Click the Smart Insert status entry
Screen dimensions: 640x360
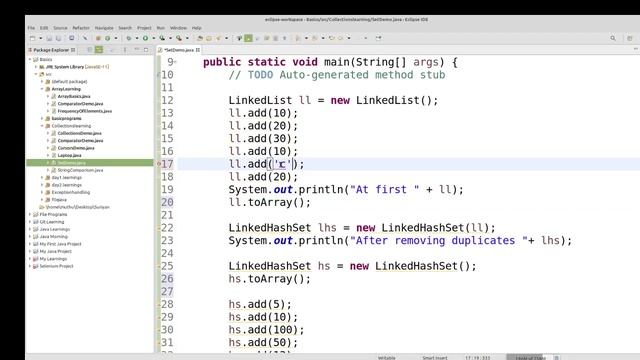(x=435, y=358)
